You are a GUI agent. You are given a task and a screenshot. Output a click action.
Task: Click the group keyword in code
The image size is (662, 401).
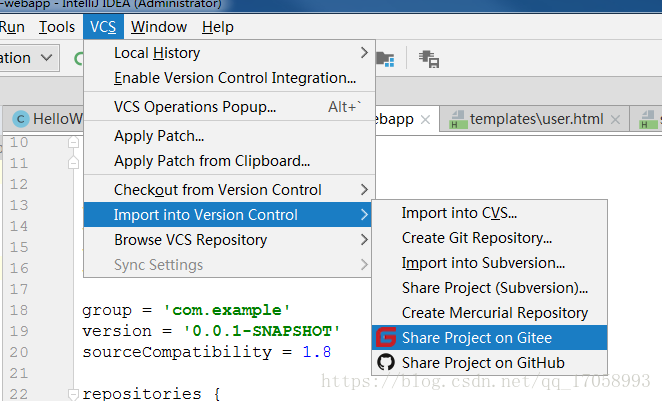(x=107, y=311)
